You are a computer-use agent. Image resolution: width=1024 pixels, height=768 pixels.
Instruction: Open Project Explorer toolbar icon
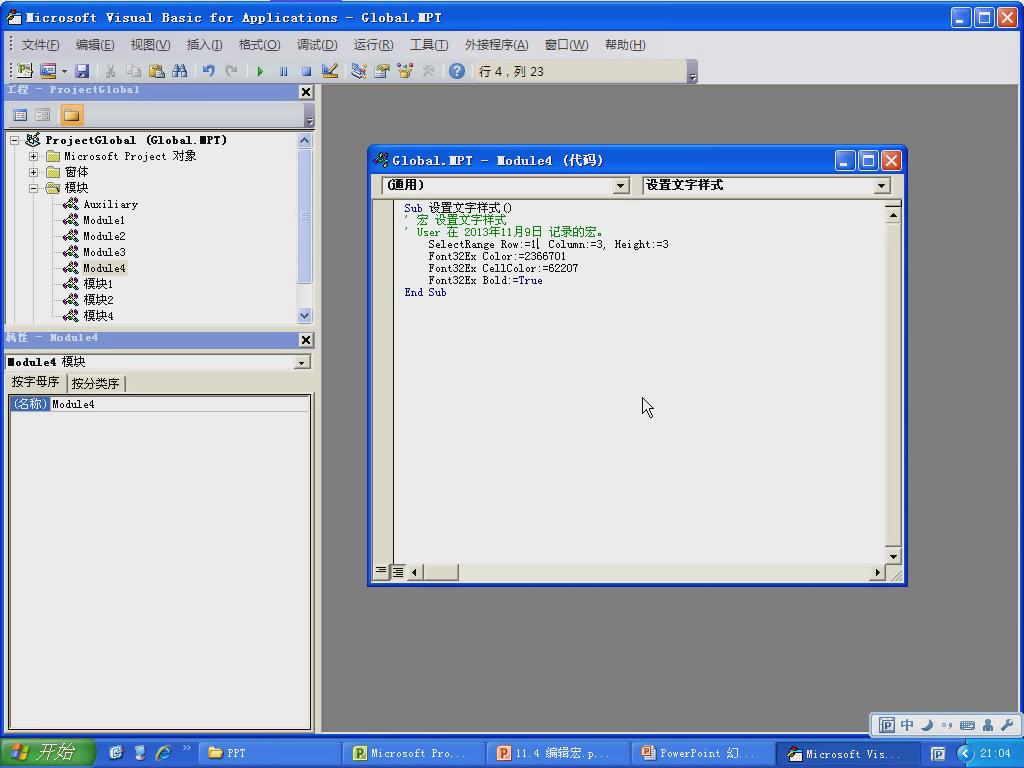click(358, 71)
